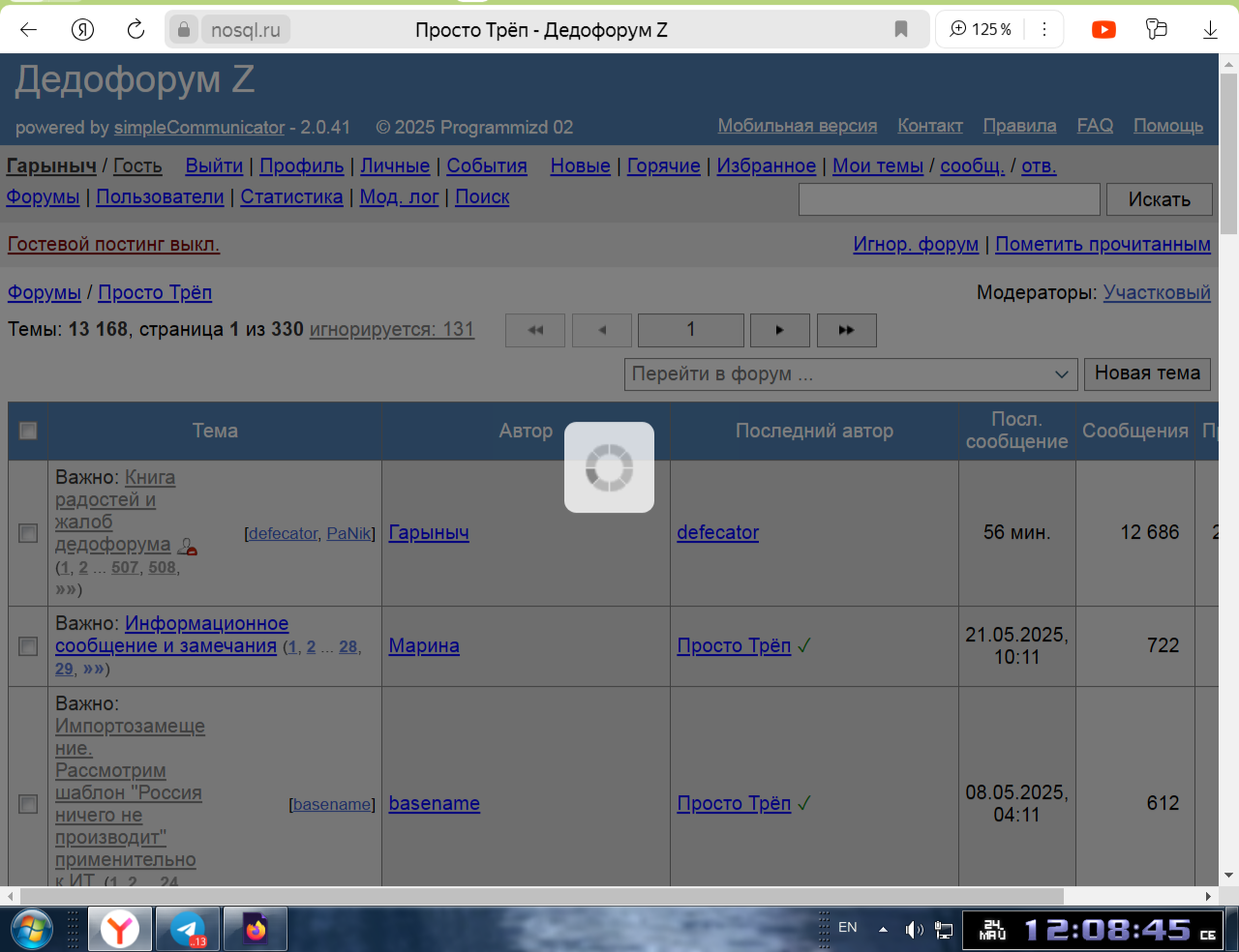Click the horizontal scrollbar at the page bottom
The width and height of the screenshot is (1239, 952).
tap(542, 896)
